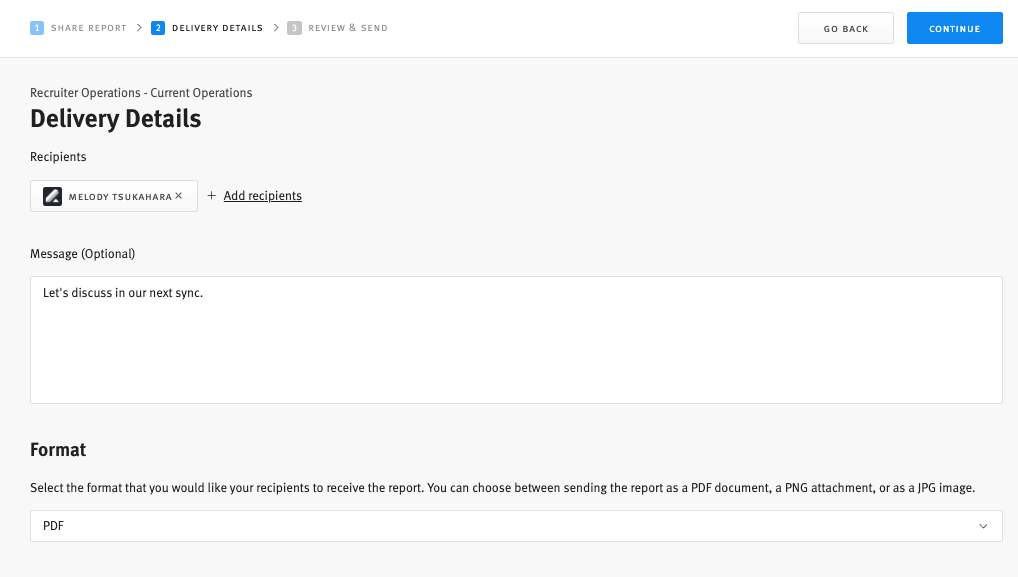Click the step 1 number badge
Image resolution: width=1018 pixels, height=577 pixels.
coord(37,28)
